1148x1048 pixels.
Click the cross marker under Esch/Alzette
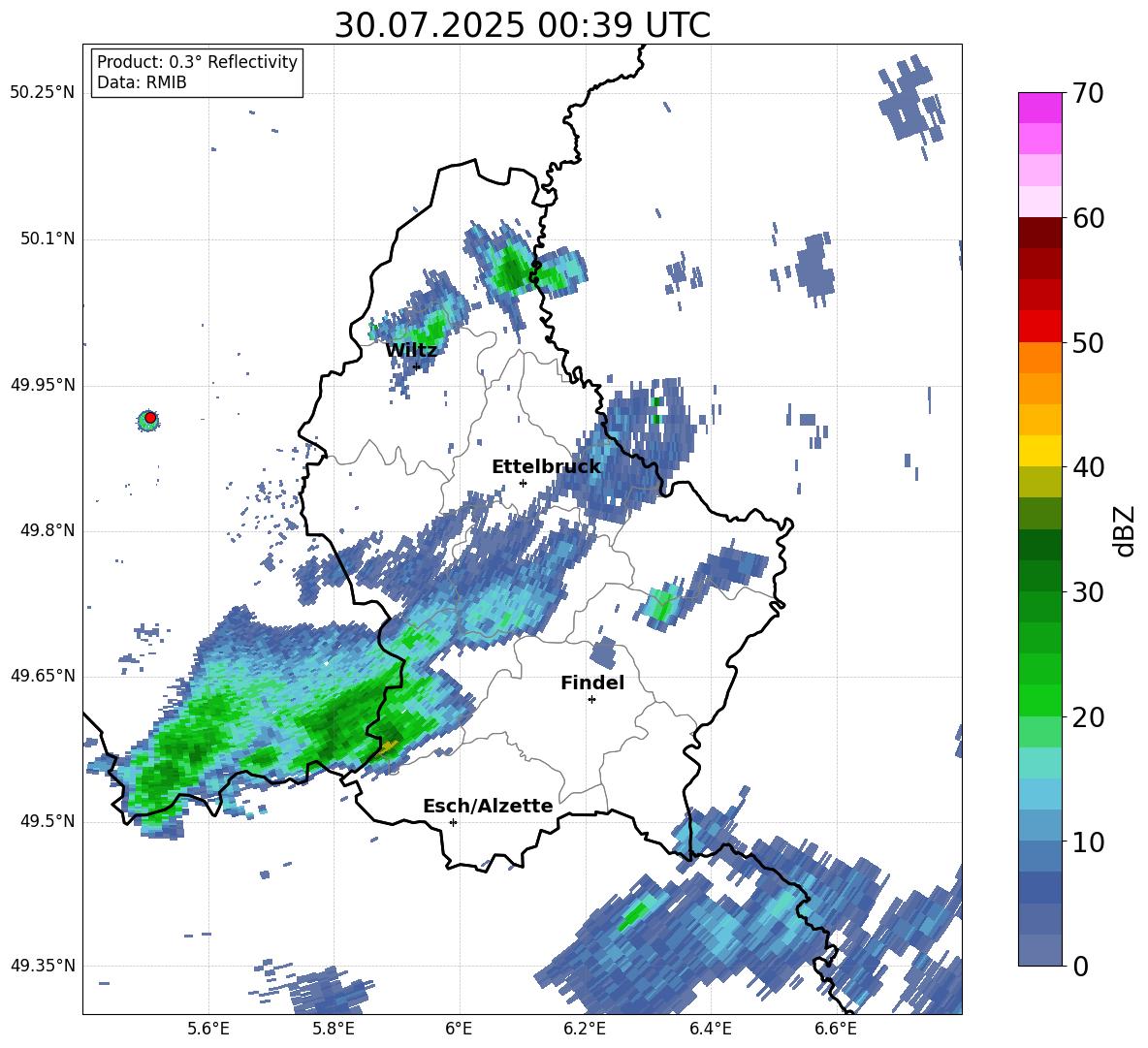[x=453, y=822]
